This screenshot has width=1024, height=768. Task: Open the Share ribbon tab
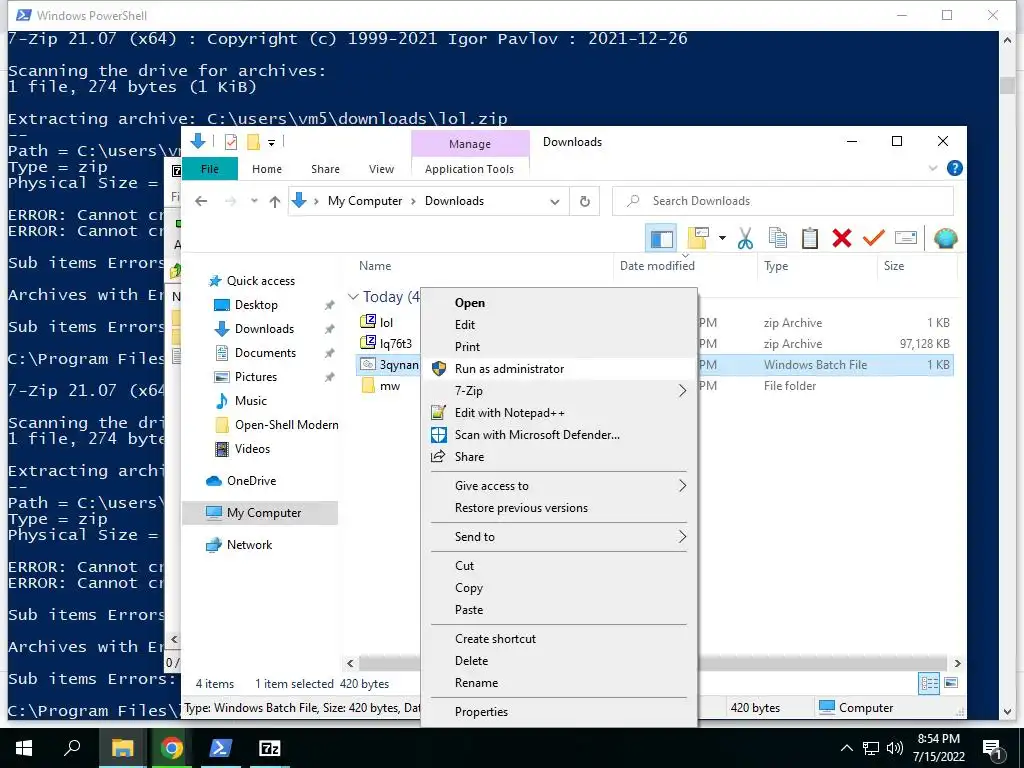point(325,169)
